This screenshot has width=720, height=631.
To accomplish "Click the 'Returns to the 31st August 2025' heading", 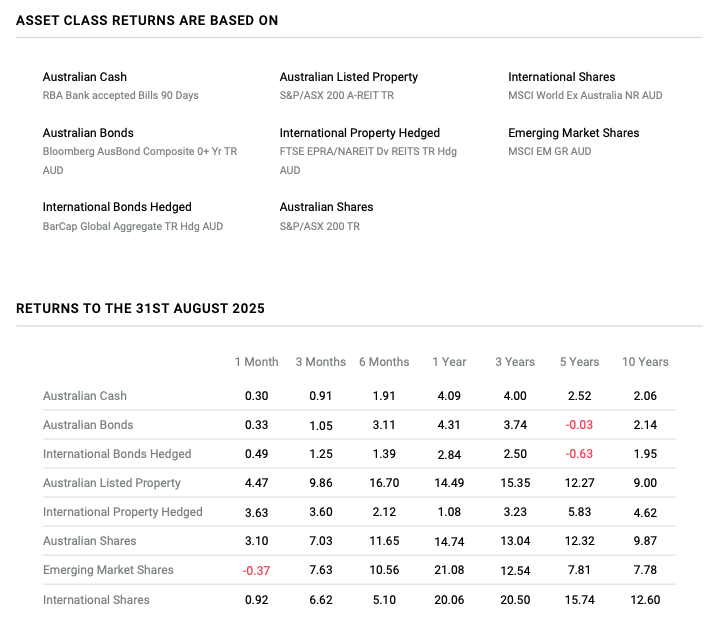I will click(140, 309).
